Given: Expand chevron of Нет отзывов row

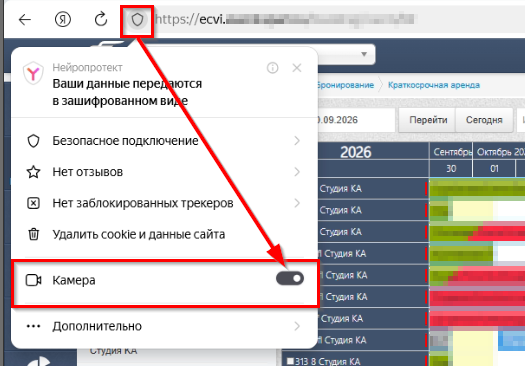Looking at the screenshot, I should pyautogui.click(x=297, y=172).
